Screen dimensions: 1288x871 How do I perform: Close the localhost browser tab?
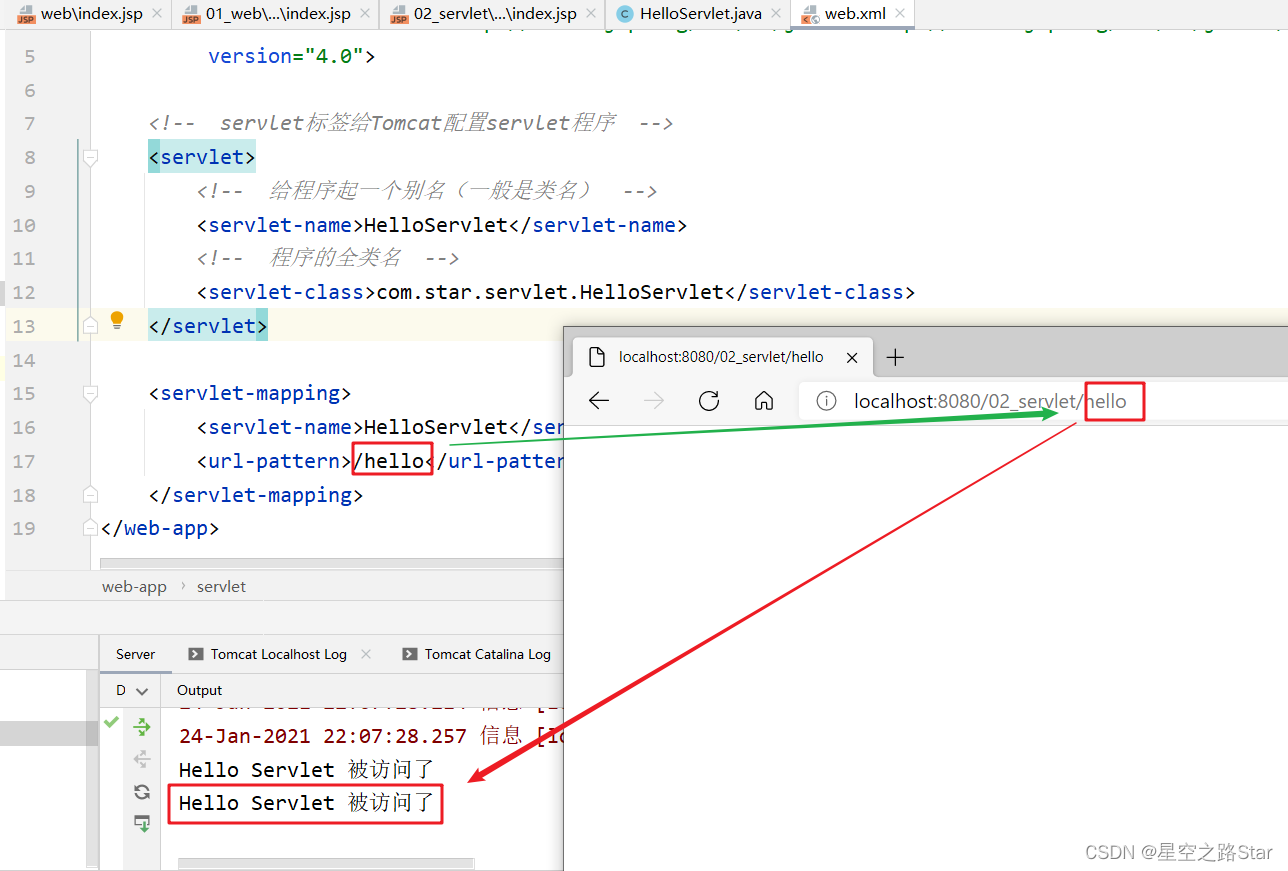pyautogui.click(x=852, y=357)
